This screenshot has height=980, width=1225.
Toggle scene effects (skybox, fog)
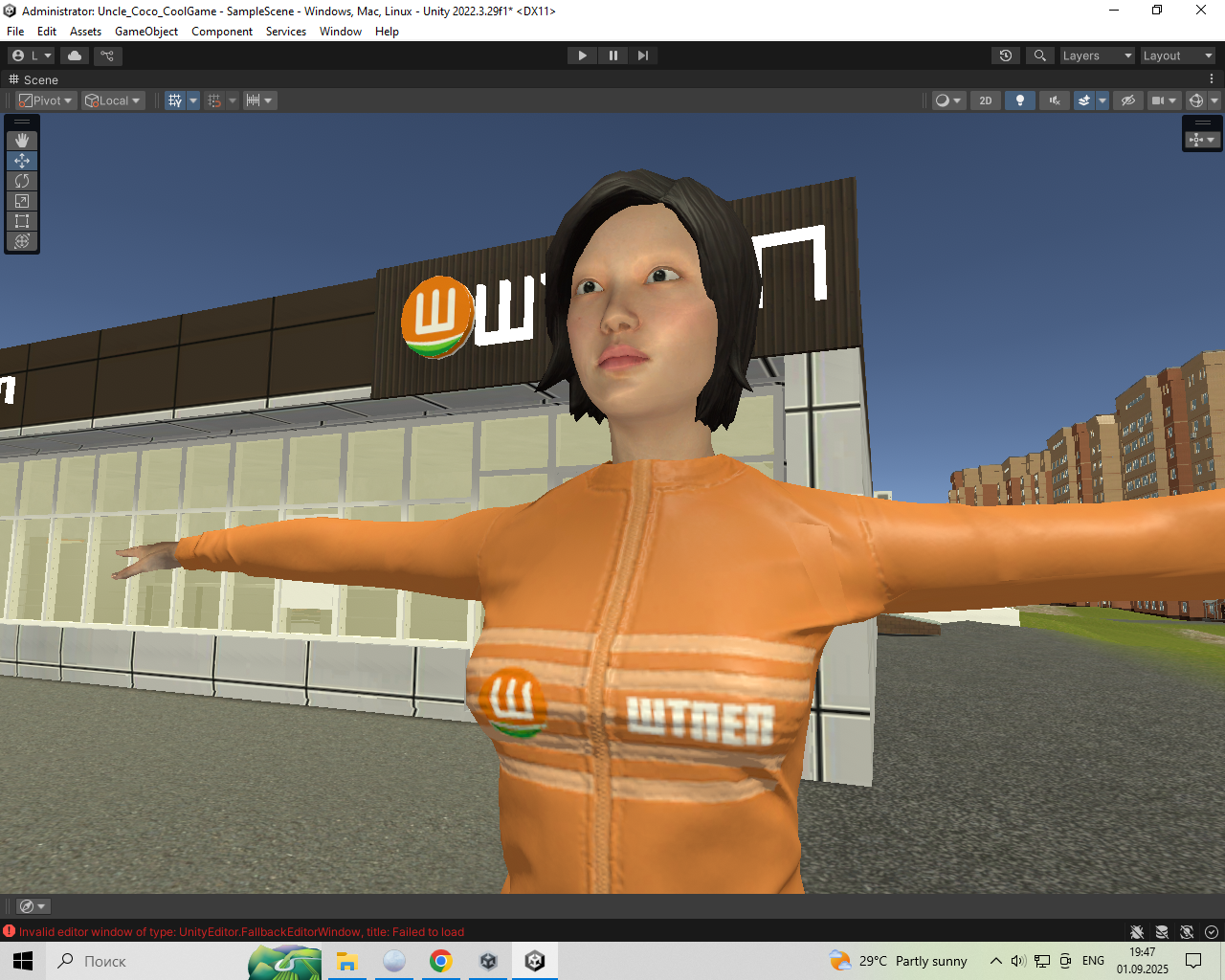click(1084, 100)
